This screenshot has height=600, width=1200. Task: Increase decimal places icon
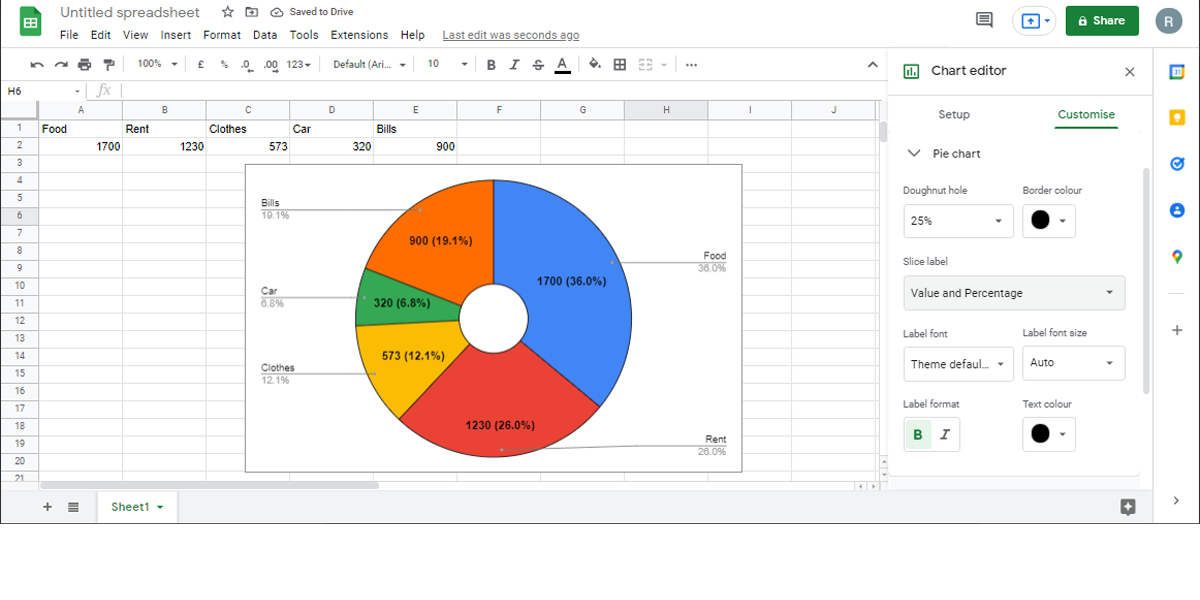271,64
